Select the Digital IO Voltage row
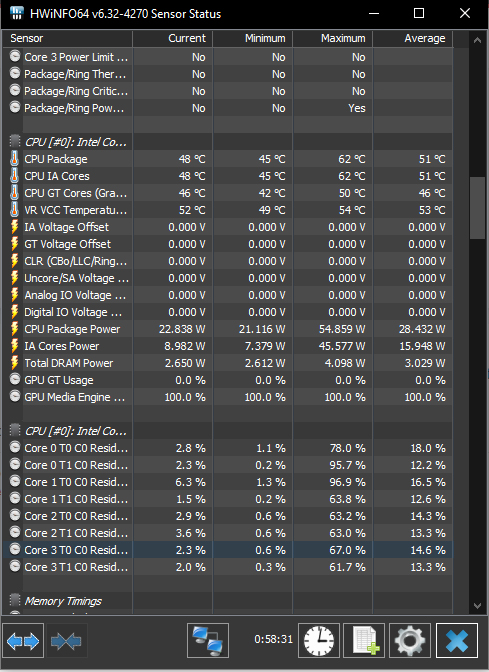Viewport: 489px width, 672px height. coord(228,312)
